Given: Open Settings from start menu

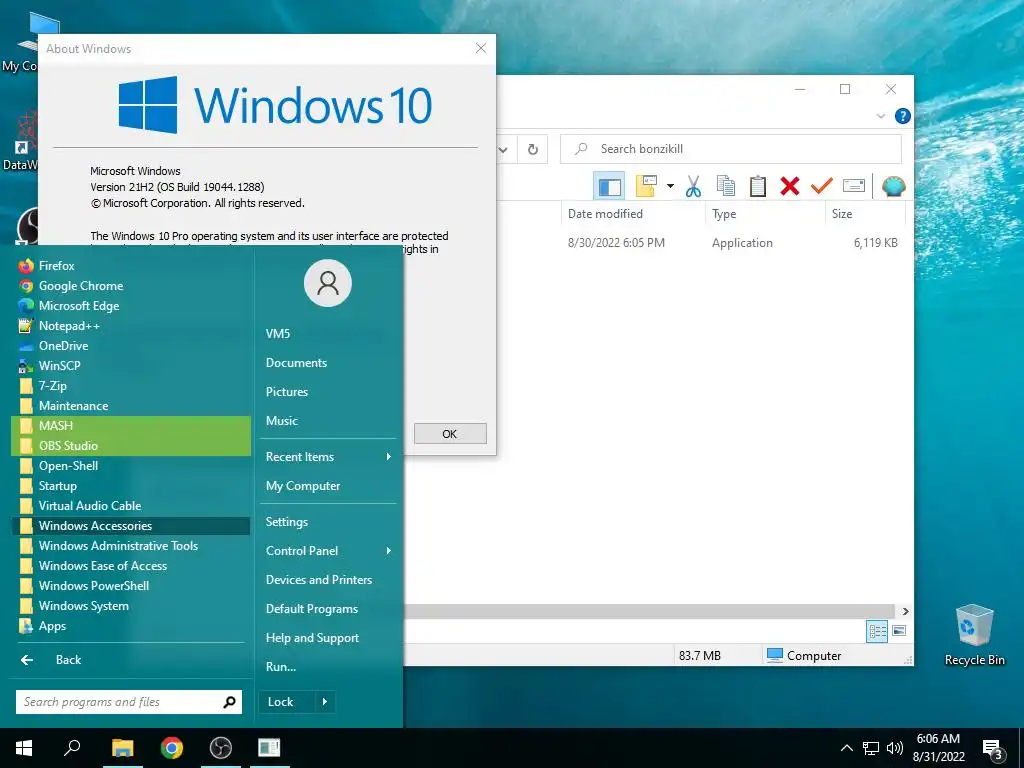Looking at the screenshot, I should (328, 522).
